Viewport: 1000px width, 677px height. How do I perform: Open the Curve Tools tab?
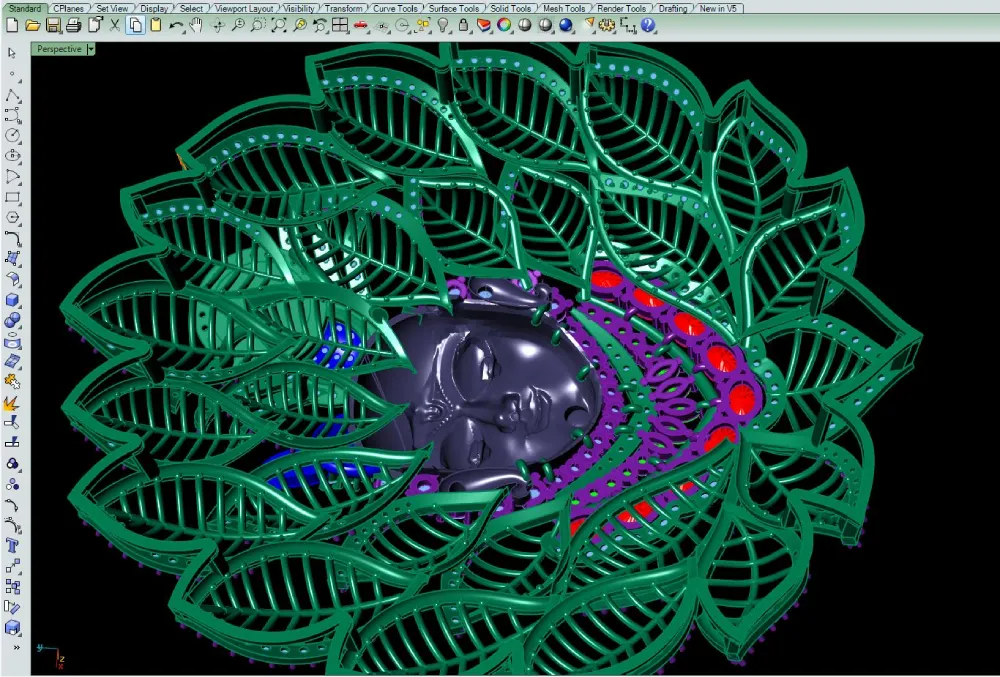395,8
